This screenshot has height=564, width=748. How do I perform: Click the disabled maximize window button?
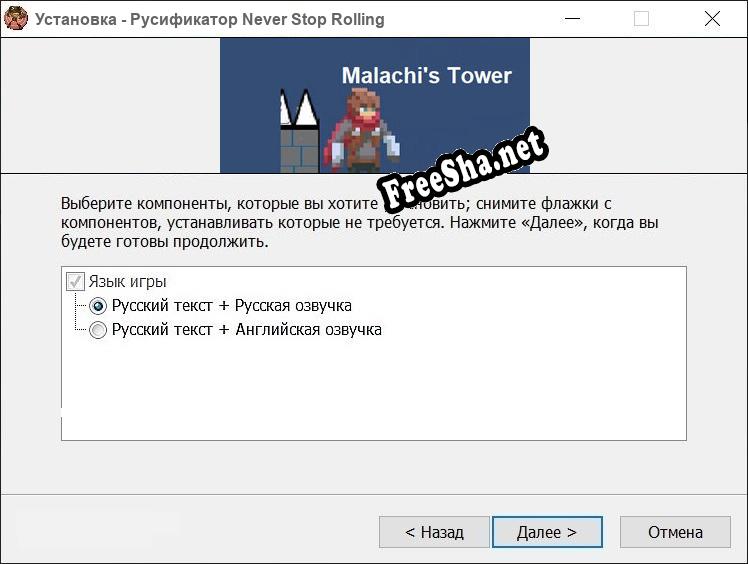641,19
